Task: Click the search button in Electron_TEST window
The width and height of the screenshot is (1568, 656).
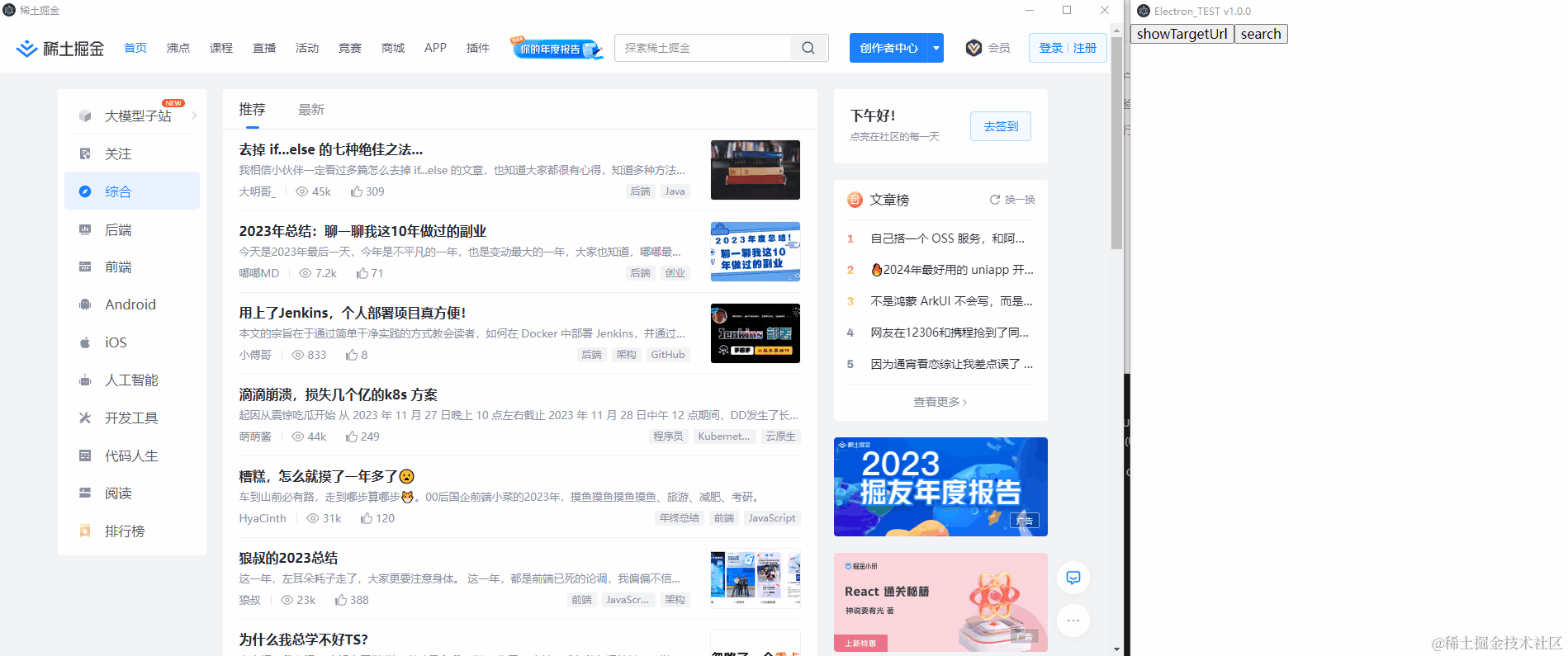Action: [x=1261, y=34]
